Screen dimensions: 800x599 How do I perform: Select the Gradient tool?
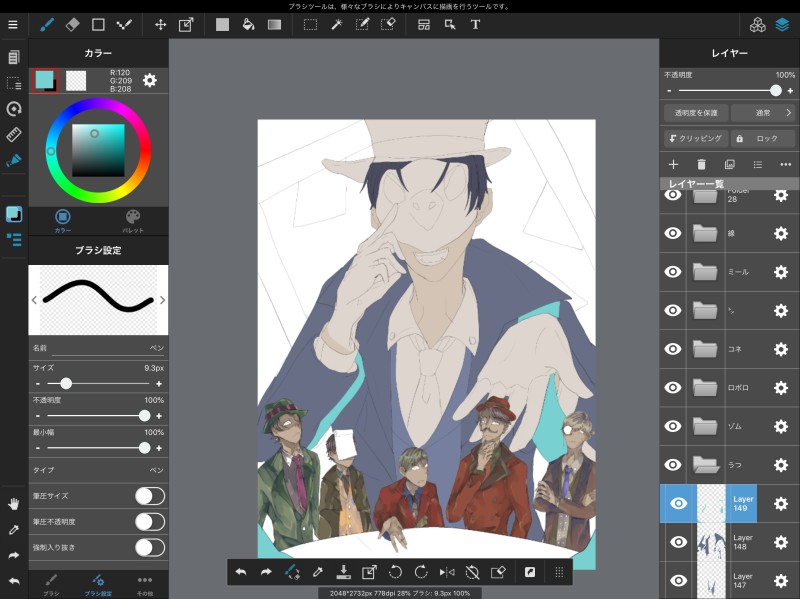click(x=274, y=24)
